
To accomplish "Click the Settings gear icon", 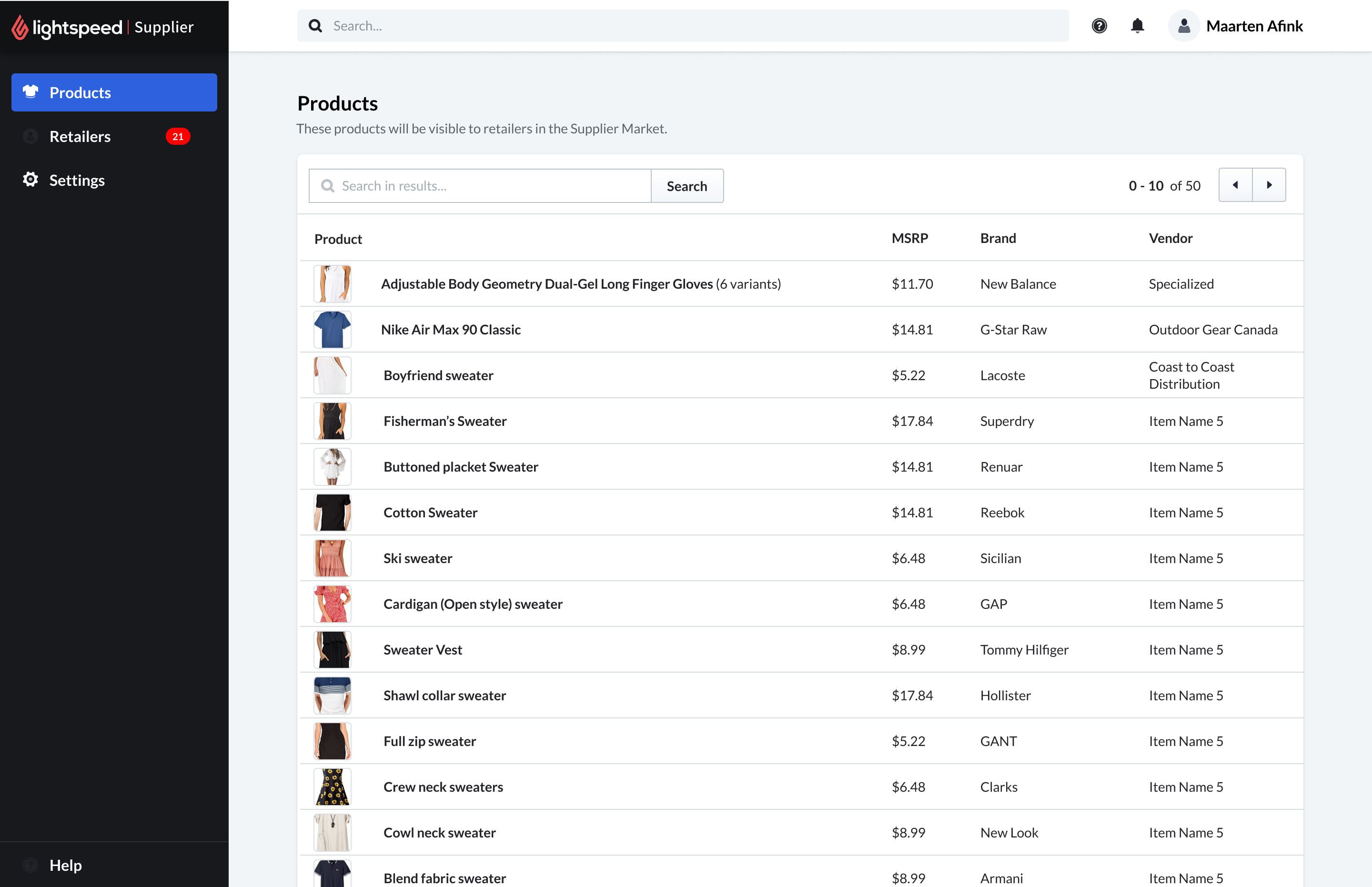I will (30, 180).
